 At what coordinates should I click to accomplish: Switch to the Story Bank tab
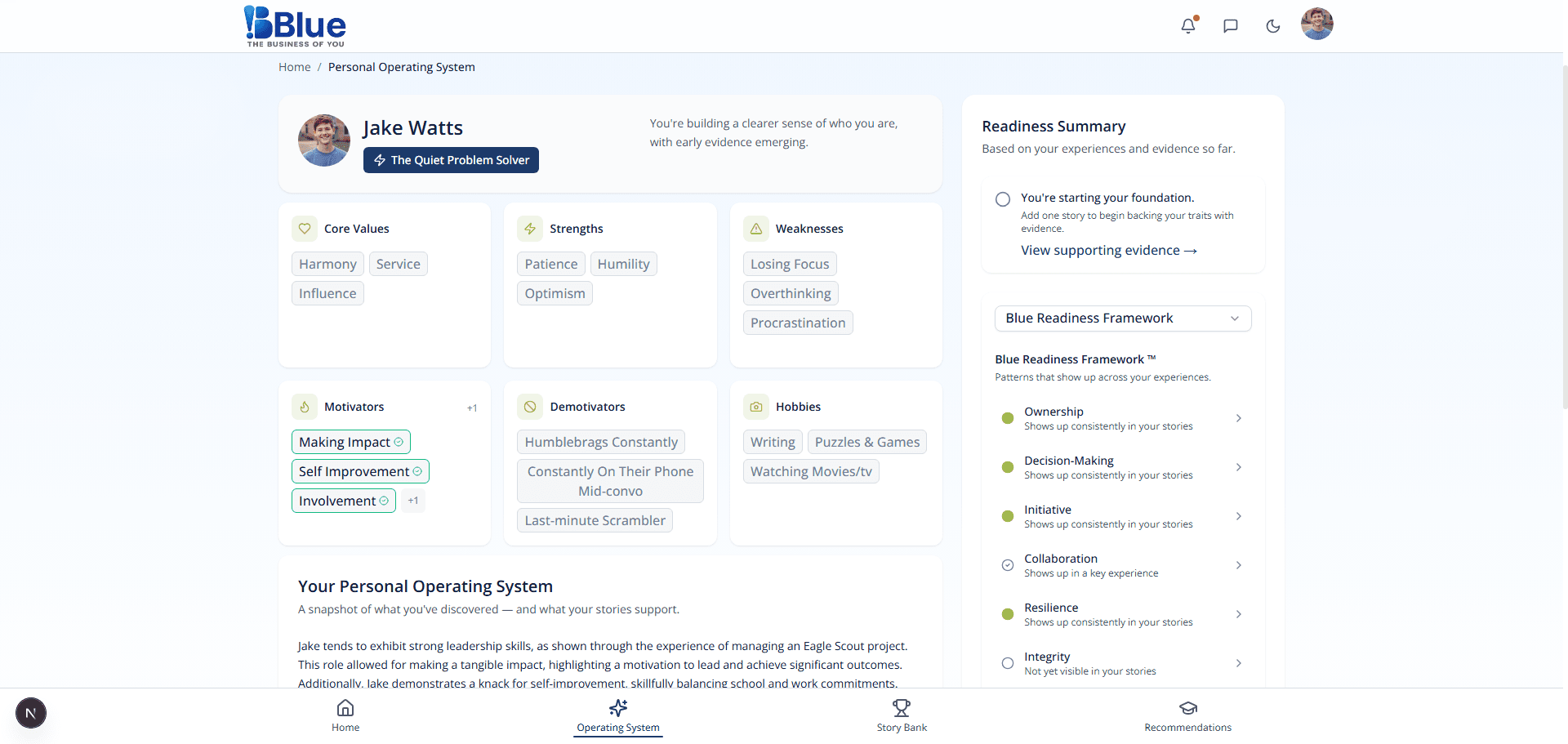click(902, 715)
